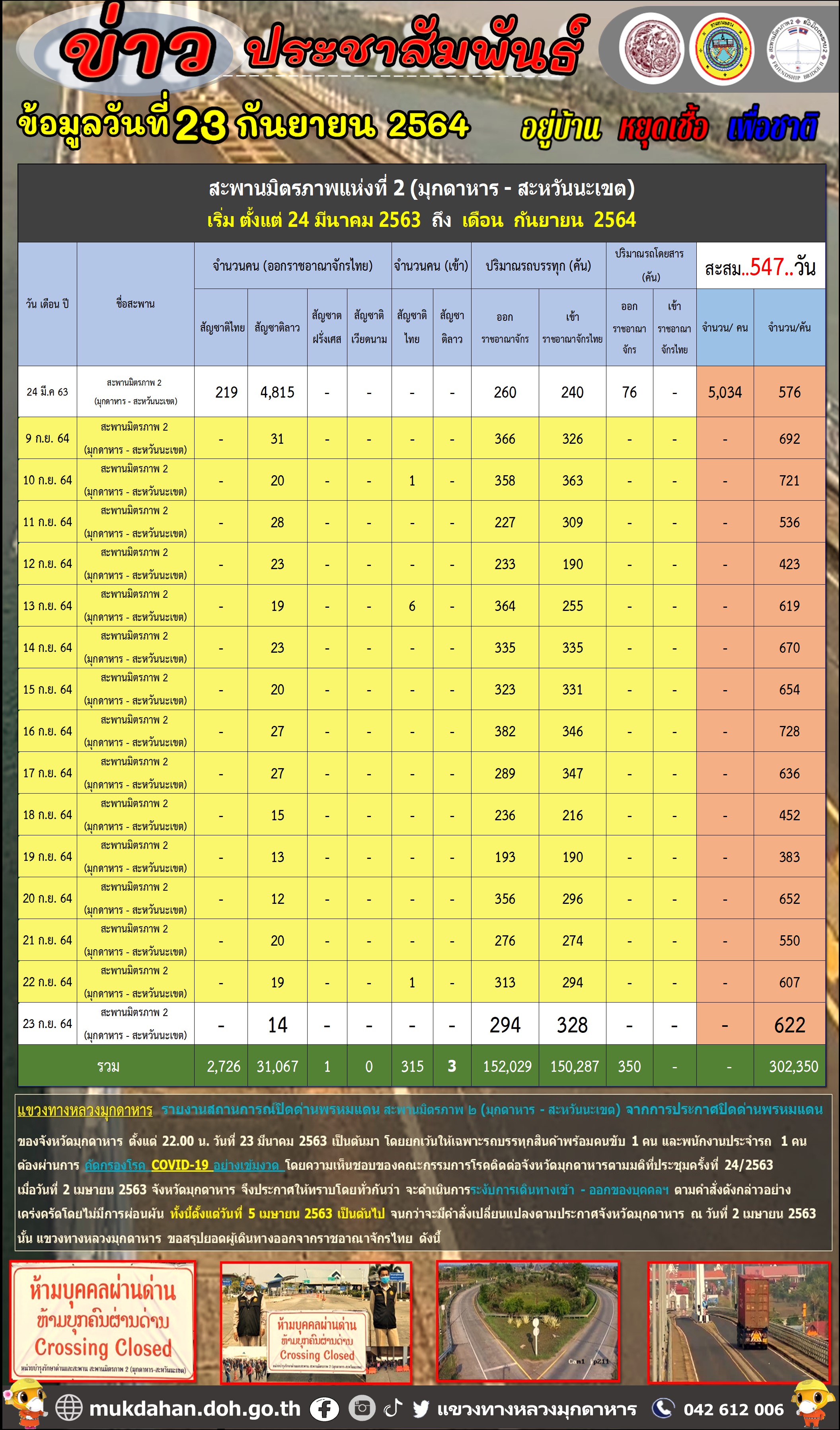Click the total 302,350 cell
Image resolution: width=840 pixels, height=1430 pixels.
(792, 1067)
